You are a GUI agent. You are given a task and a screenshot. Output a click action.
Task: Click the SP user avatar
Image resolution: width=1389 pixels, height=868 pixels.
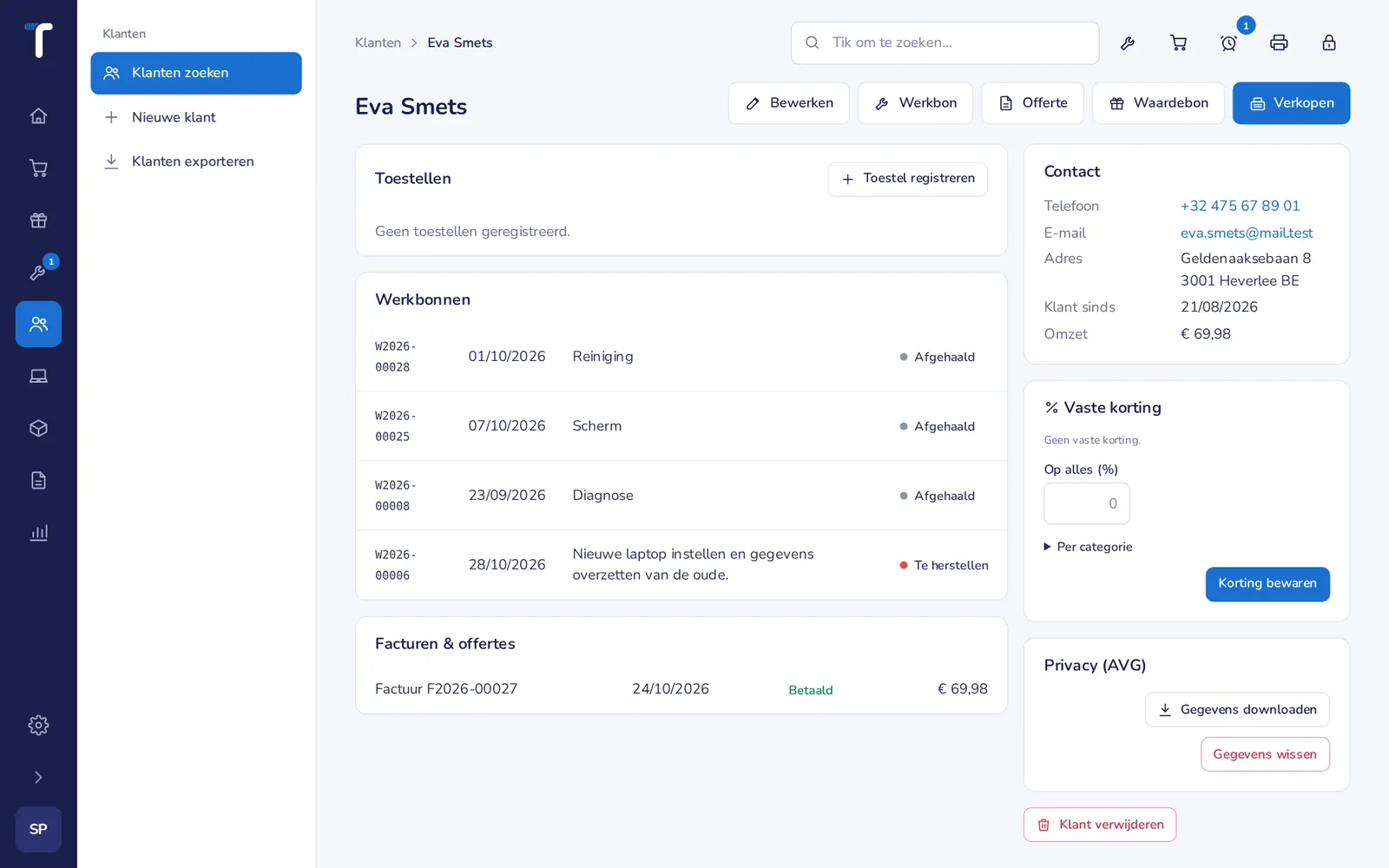tap(38, 829)
